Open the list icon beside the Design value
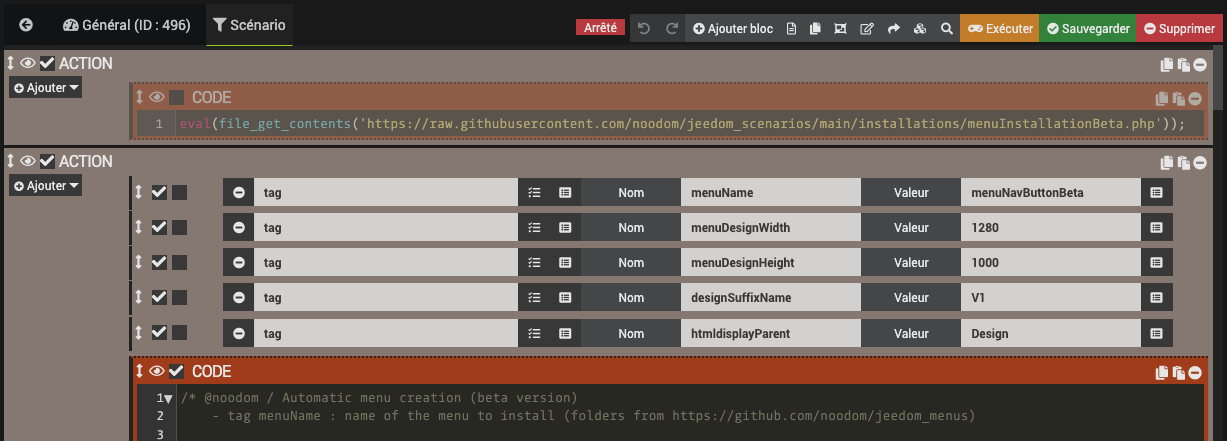This screenshot has width=1227, height=441. click(x=1157, y=333)
